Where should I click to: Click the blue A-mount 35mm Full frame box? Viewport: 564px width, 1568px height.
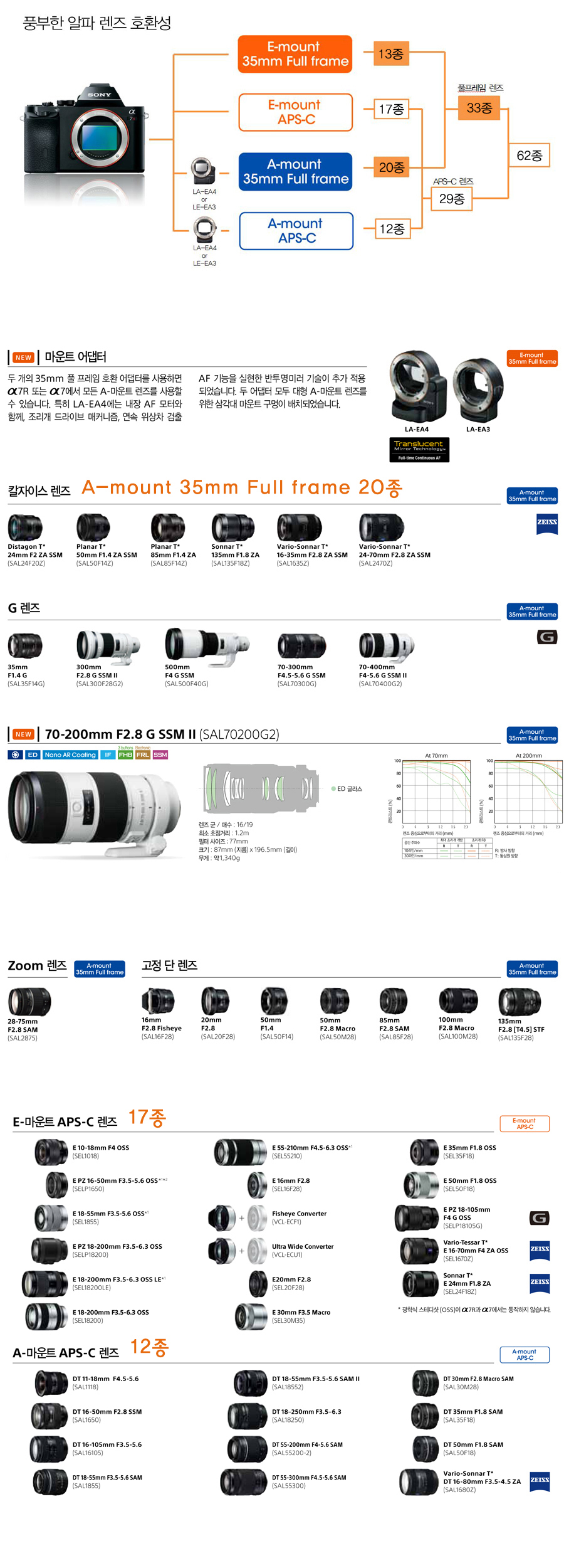point(296,171)
